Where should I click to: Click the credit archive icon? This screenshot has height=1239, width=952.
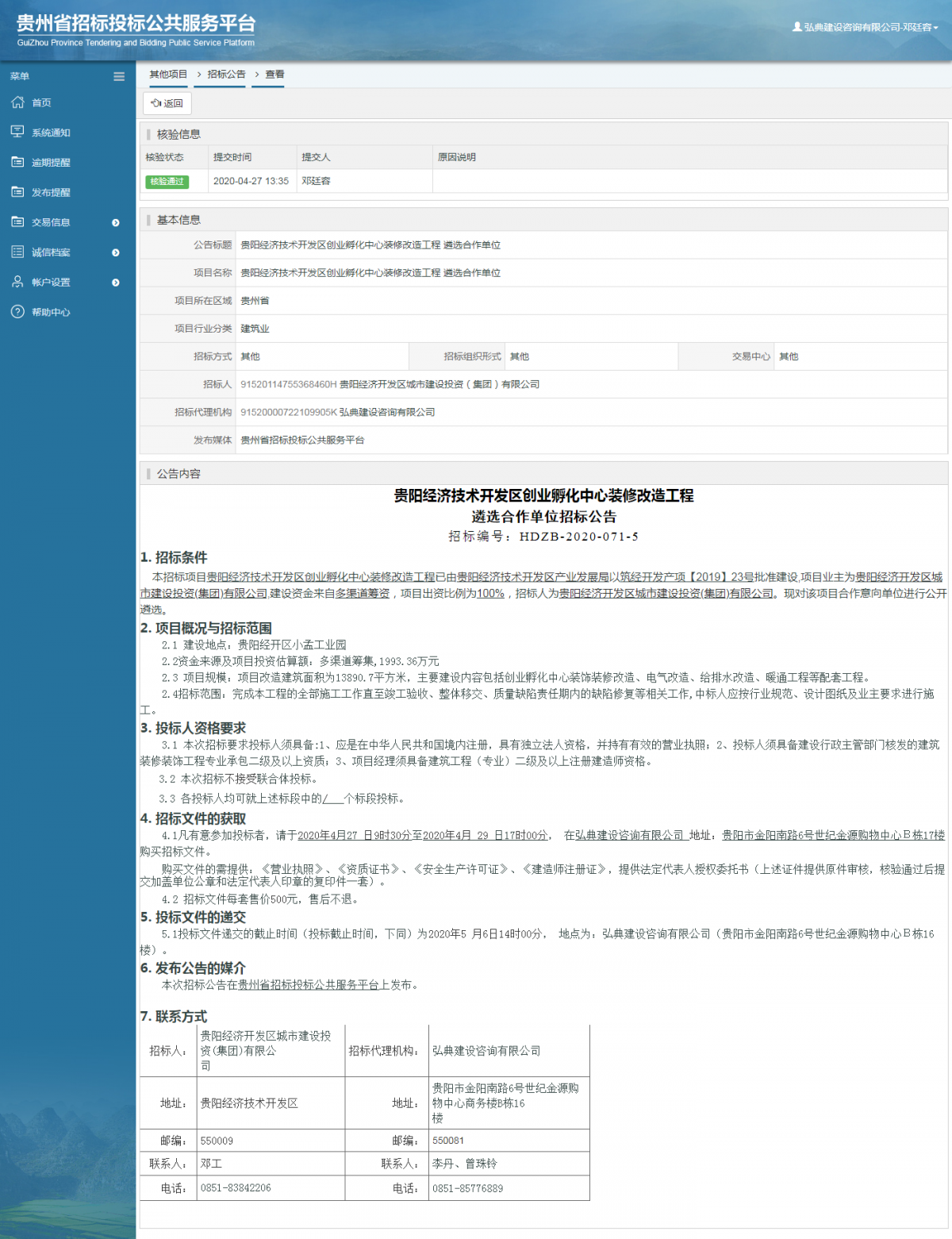coord(17,252)
